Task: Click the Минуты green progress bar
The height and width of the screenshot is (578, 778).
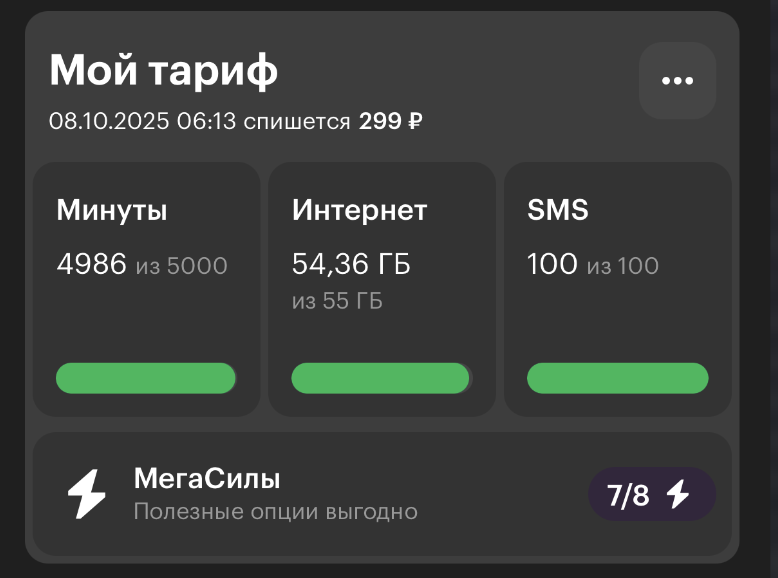Action: point(146,378)
